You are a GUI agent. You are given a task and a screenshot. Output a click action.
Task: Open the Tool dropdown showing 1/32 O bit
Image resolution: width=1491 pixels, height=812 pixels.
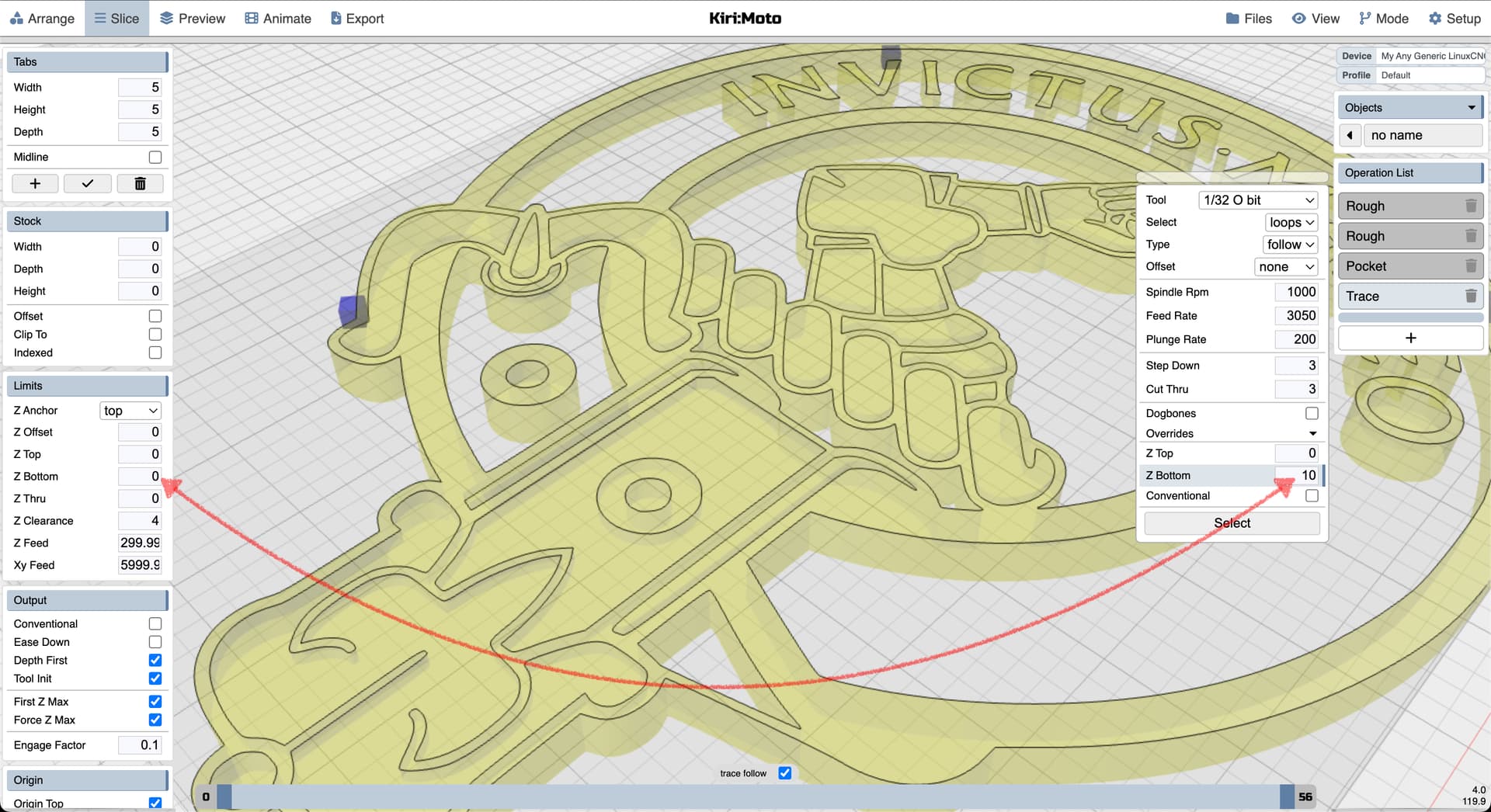[1258, 200]
